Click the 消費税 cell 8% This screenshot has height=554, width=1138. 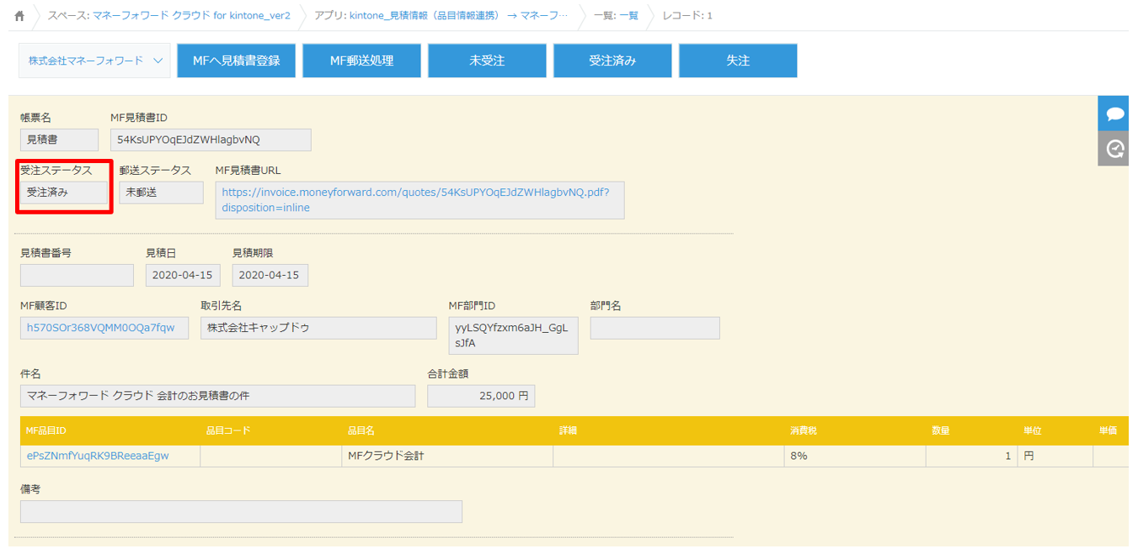855,455
